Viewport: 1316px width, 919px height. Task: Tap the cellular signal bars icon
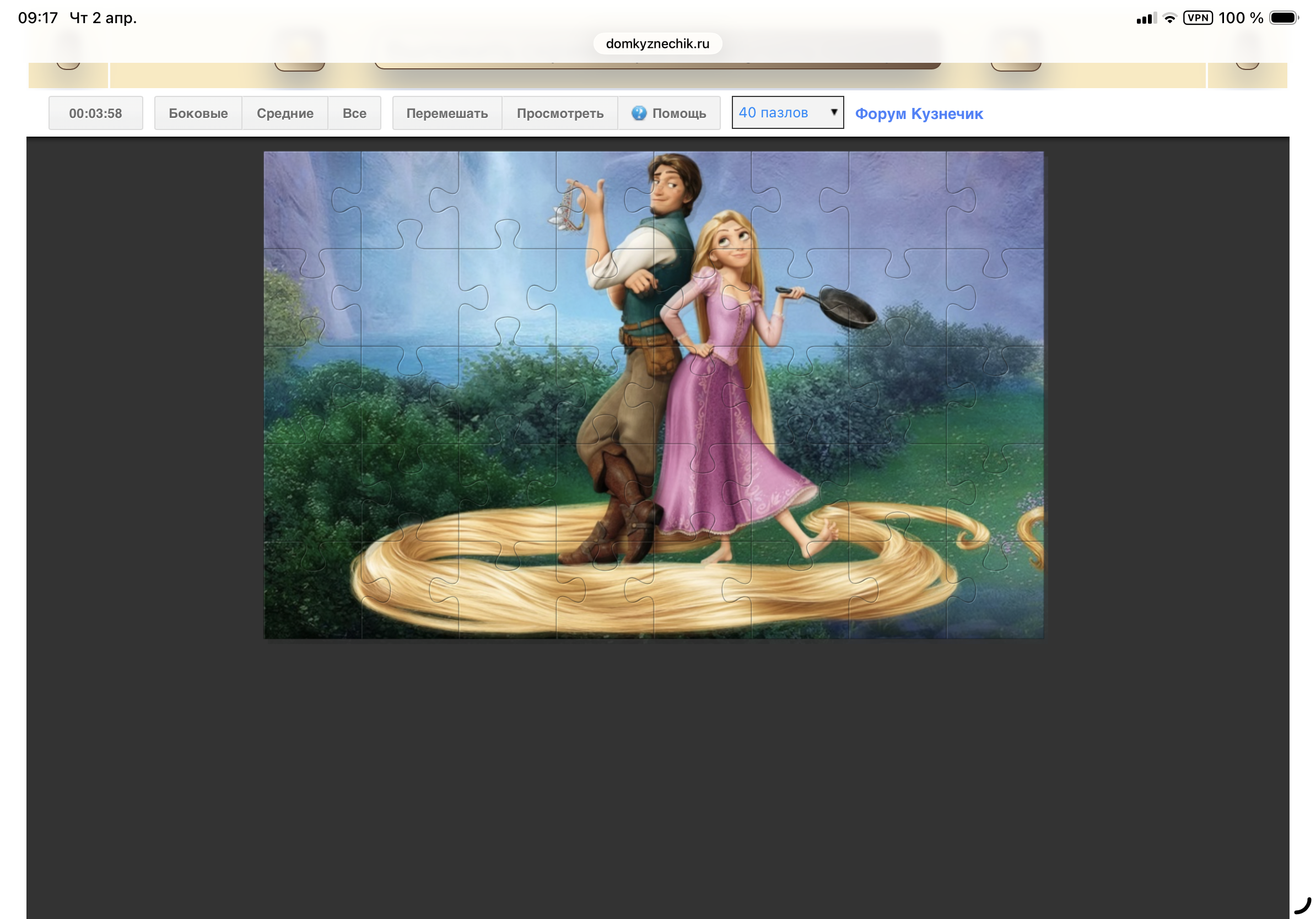tap(1146, 19)
